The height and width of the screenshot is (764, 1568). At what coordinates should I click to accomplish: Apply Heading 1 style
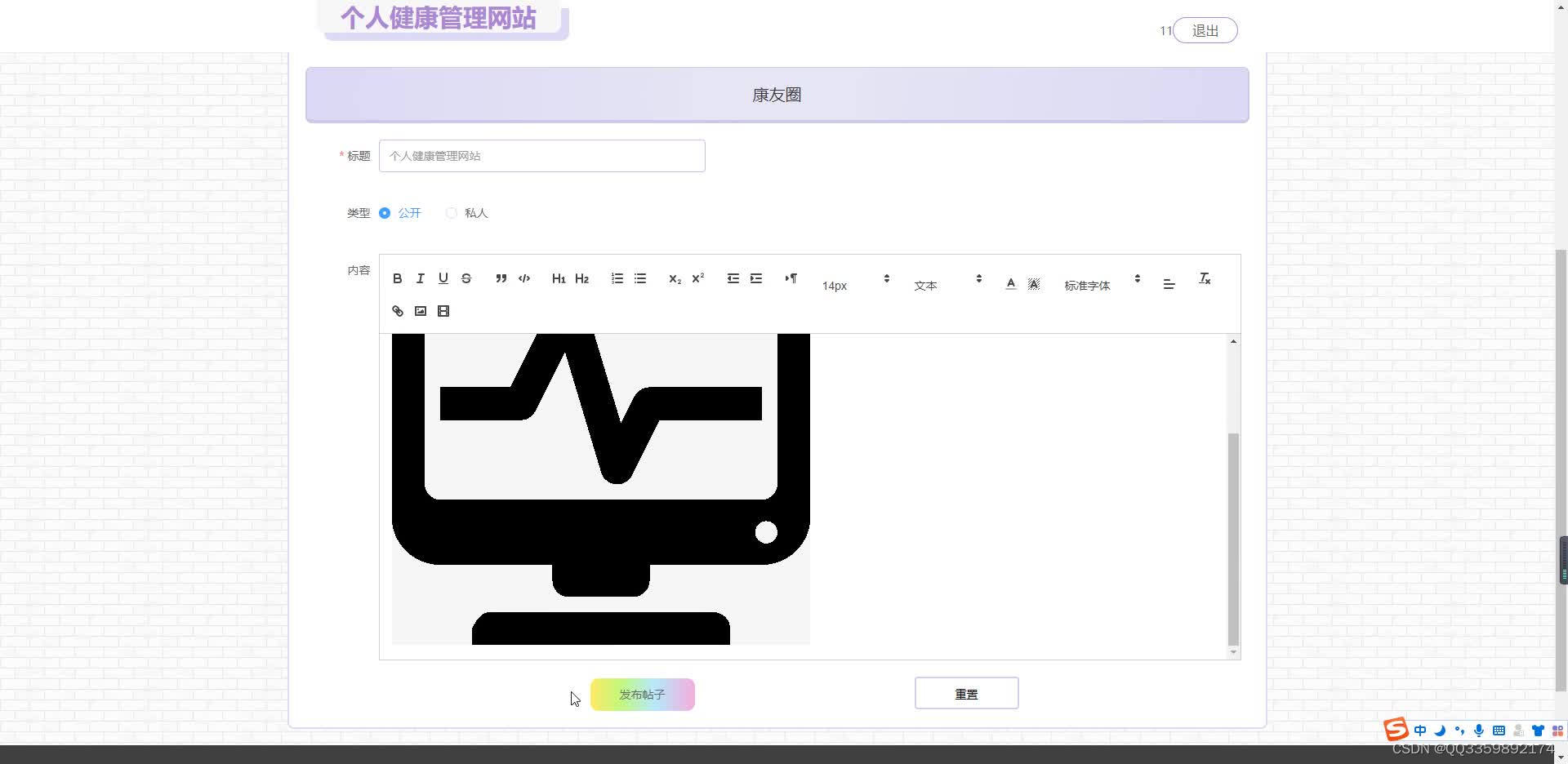tap(559, 278)
